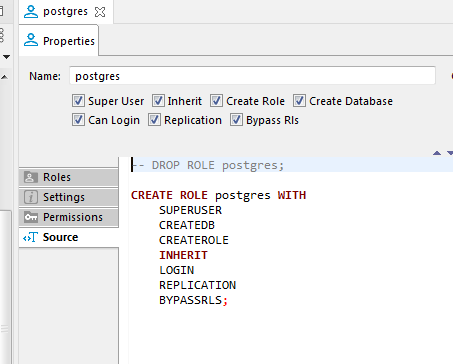Click the DROP ROLE comment line
Screen dimensions: 453x364
tap(208, 165)
